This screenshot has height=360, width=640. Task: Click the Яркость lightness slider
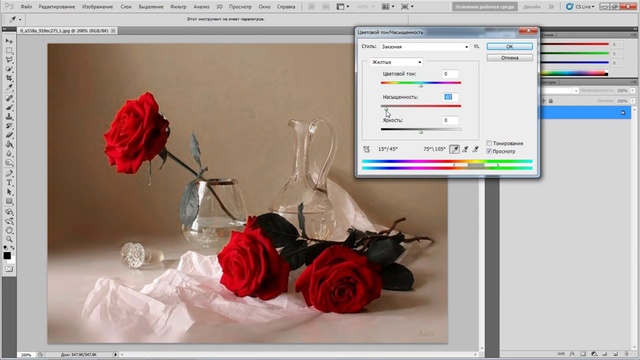click(421, 130)
